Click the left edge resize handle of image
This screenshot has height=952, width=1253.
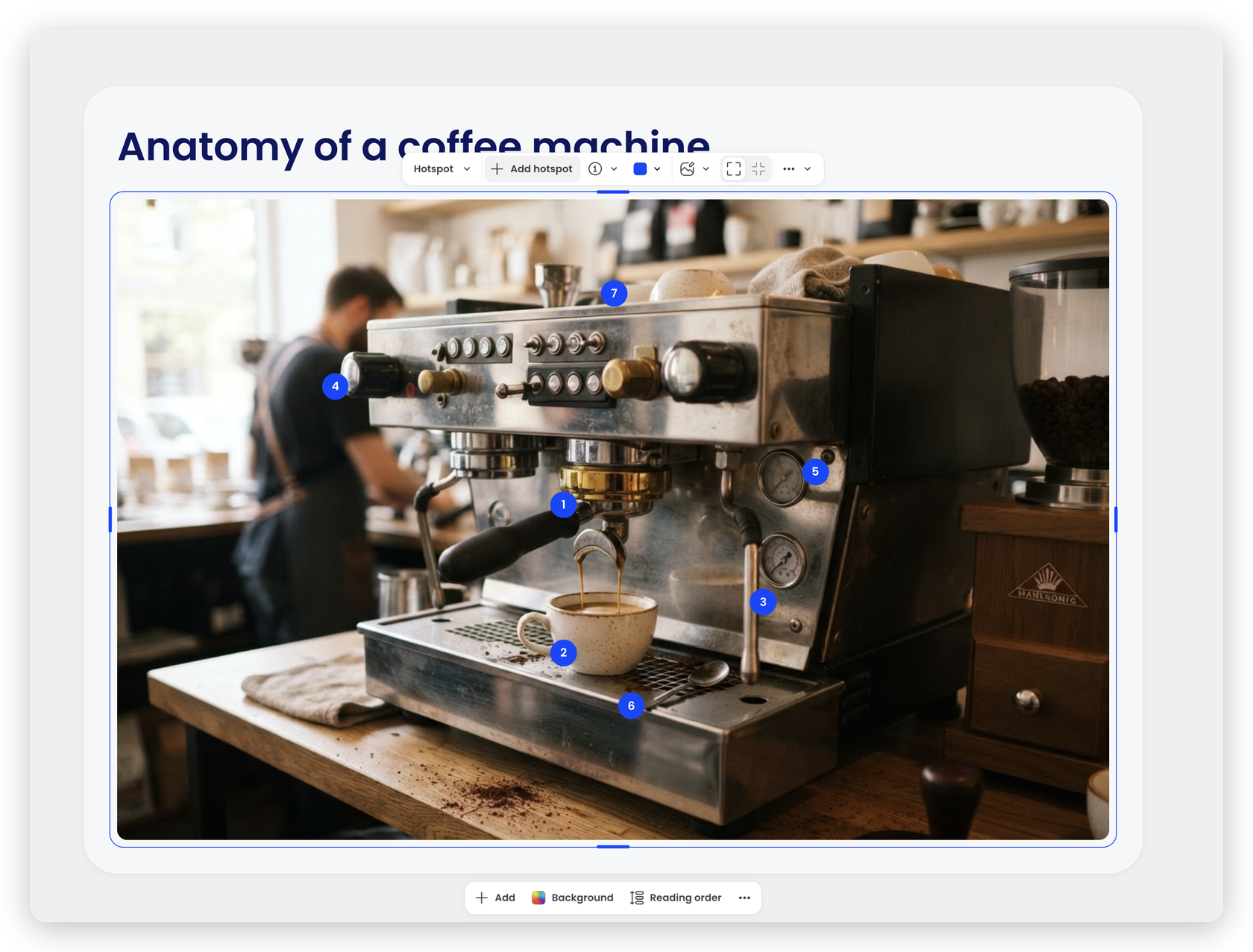[110, 520]
